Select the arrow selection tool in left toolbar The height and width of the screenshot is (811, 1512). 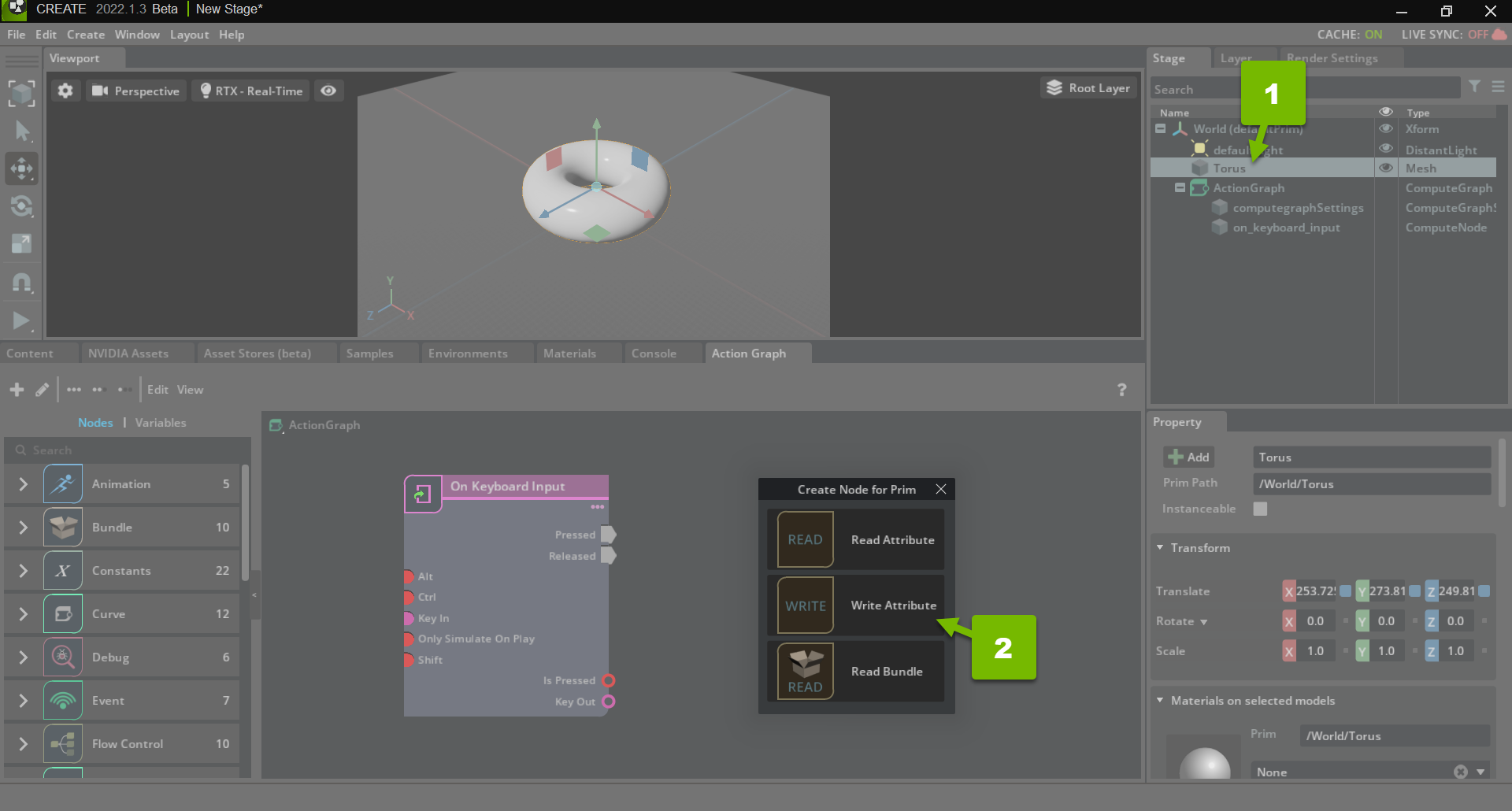(x=22, y=131)
